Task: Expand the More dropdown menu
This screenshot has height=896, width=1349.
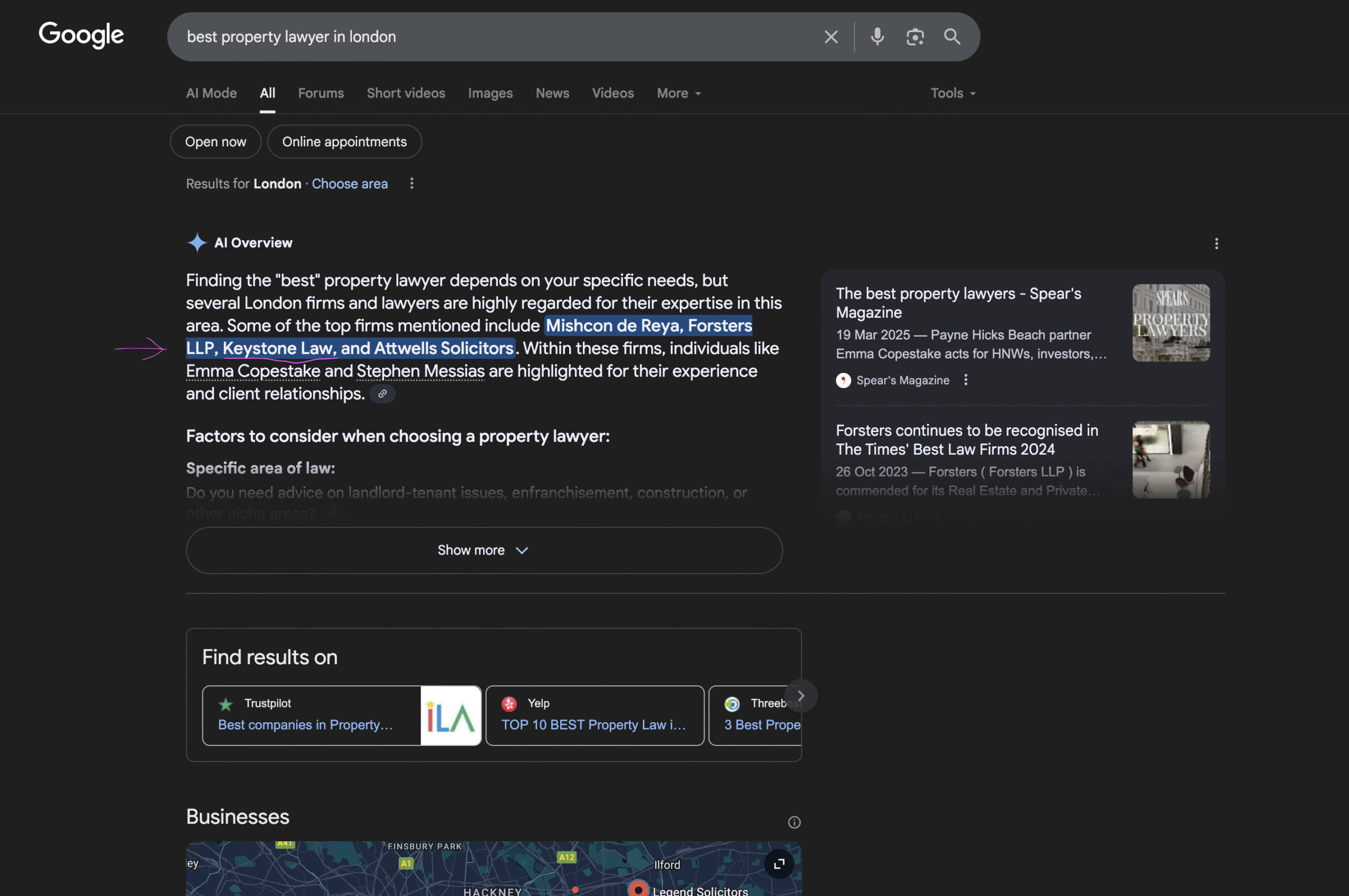Action: [x=679, y=93]
